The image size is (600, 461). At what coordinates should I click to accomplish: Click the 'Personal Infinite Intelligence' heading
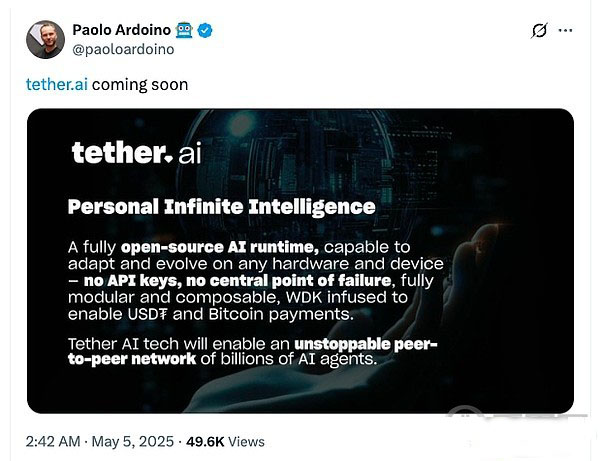(222, 207)
